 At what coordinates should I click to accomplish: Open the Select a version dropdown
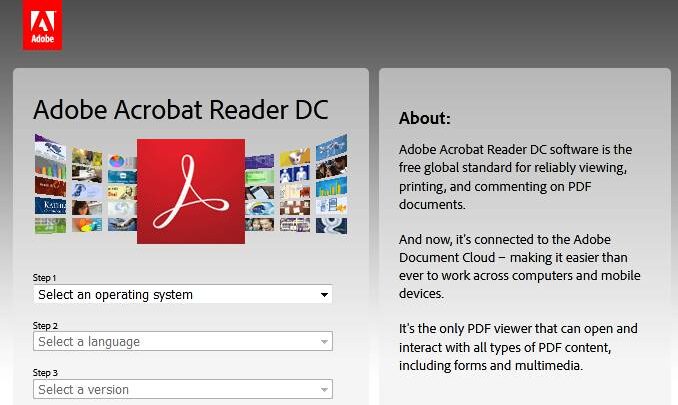[x=182, y=389]
